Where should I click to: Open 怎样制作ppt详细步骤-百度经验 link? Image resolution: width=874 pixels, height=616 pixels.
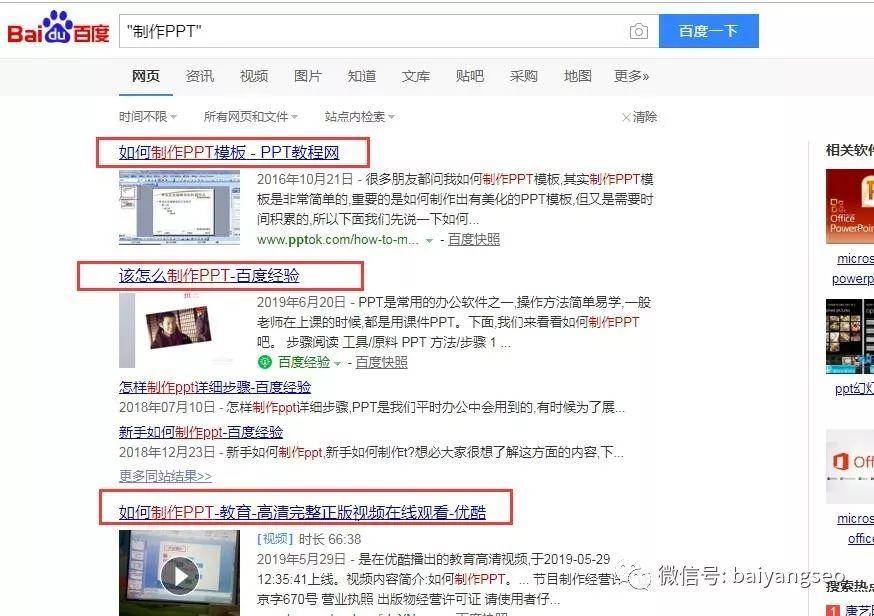point(215,387)
